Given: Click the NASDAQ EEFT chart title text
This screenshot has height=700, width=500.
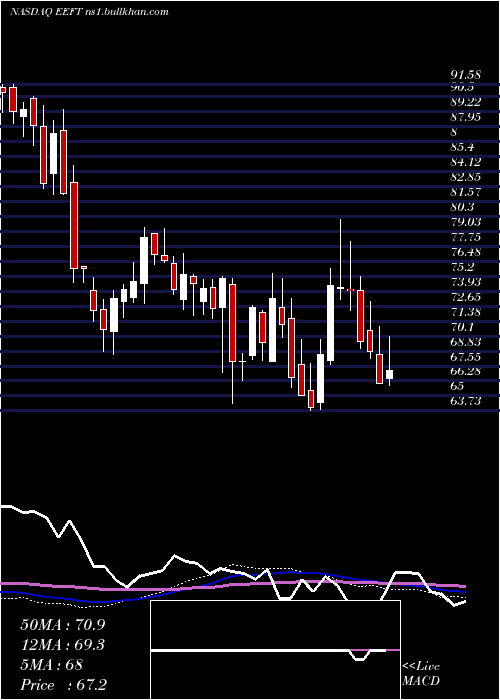Looking at the screenshot, I should [x=89, y=12].
